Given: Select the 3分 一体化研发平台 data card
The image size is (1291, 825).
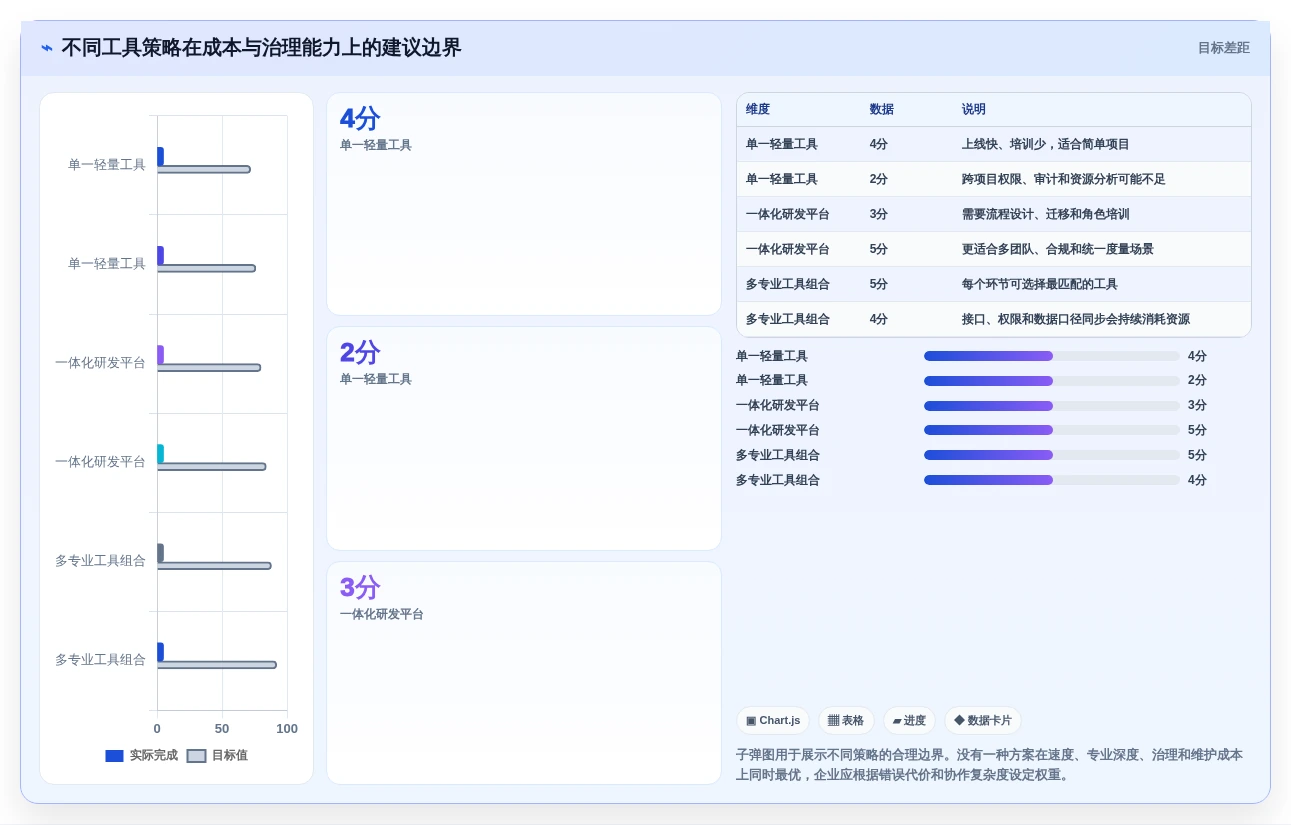Looking at the screenshot, I should pyautogui.click(x=524, y=673).
